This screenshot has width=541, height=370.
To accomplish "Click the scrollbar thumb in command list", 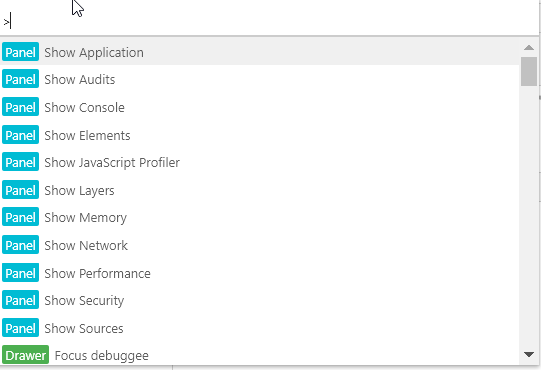I will pos(529,71).
